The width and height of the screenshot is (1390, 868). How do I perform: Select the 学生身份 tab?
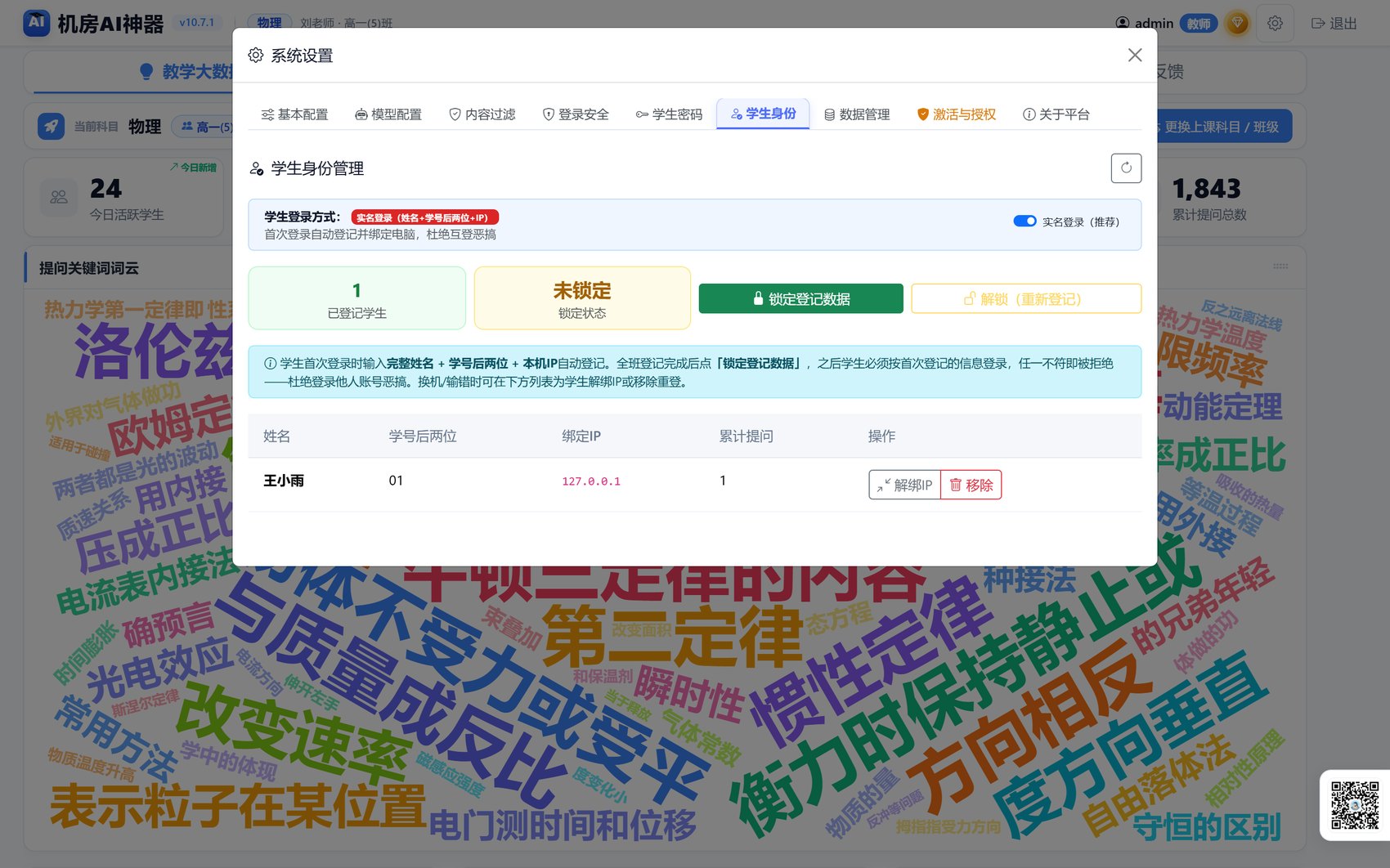click(x=764, y=114)
